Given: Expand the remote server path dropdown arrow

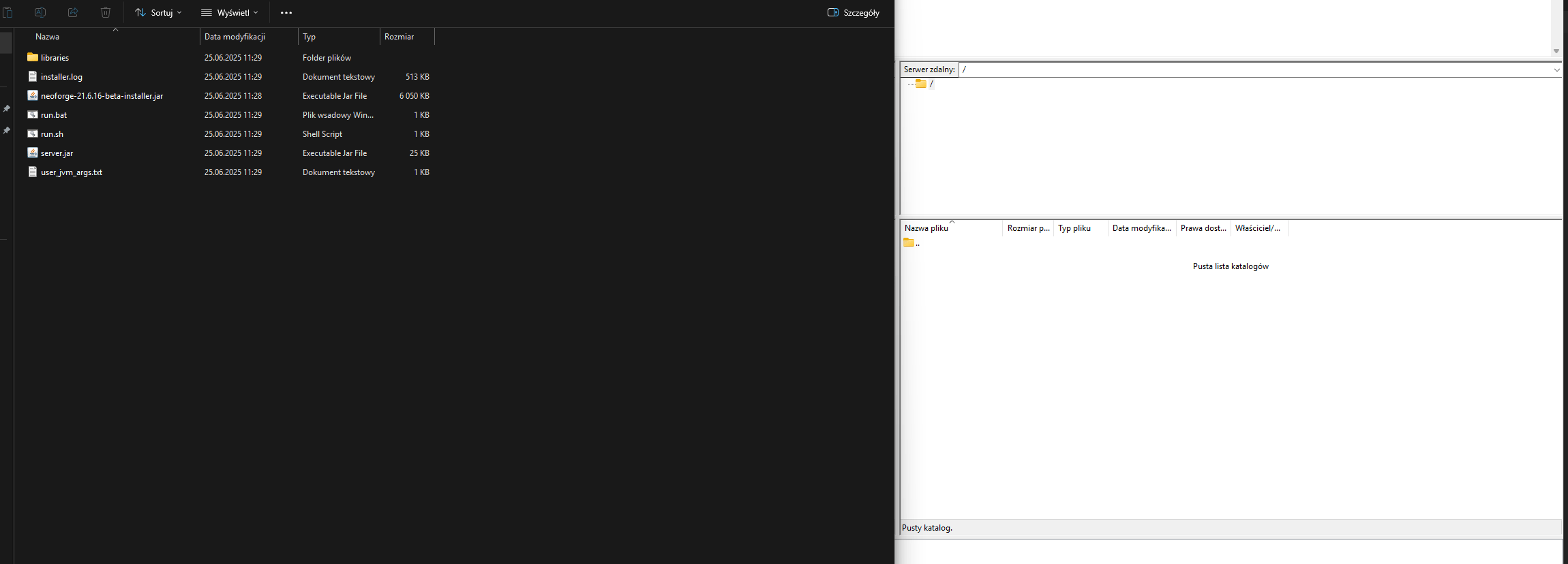Looking at the screenshot, I should tap(1556, 69).
